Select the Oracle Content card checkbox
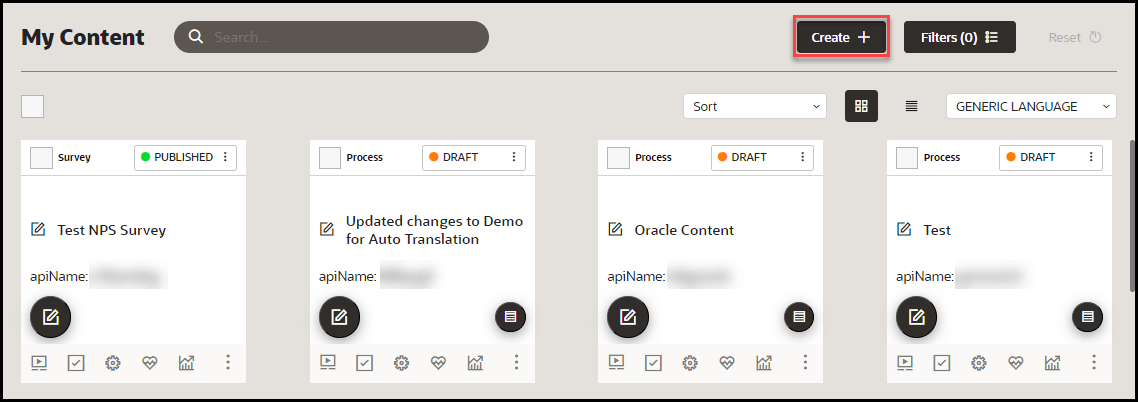1138x402 pixels. pos(618,157)
